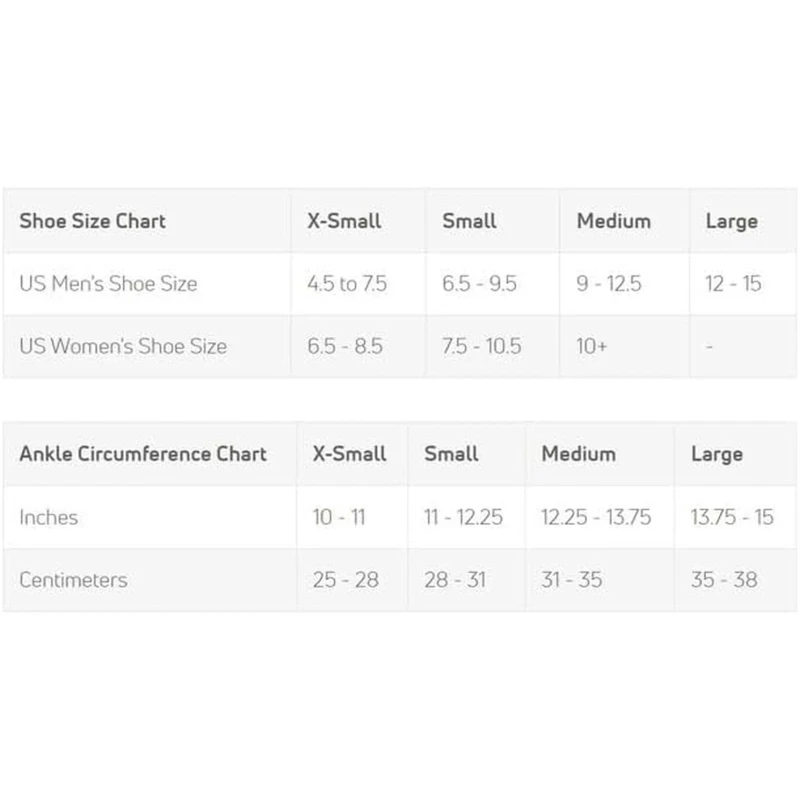This screenshot has width=800, height=800.
Task: Click X-Small column header in Shoe Size Chart
Action: [344, 221]
